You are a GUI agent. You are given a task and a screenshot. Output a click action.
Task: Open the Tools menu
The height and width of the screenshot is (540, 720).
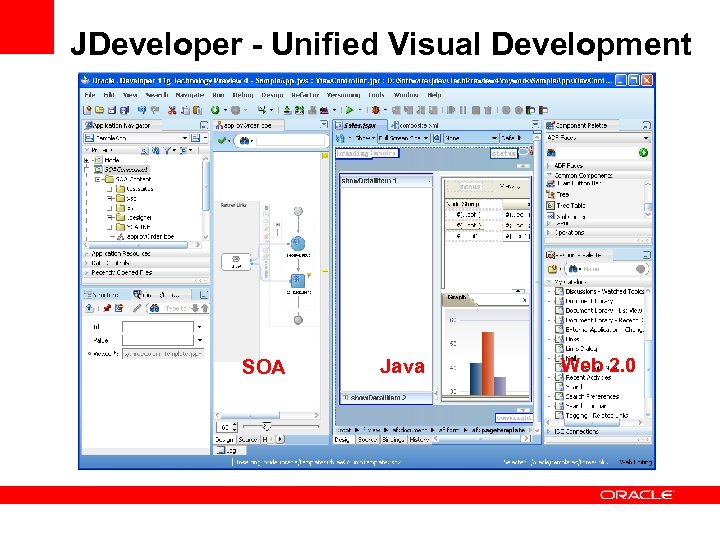376,95
